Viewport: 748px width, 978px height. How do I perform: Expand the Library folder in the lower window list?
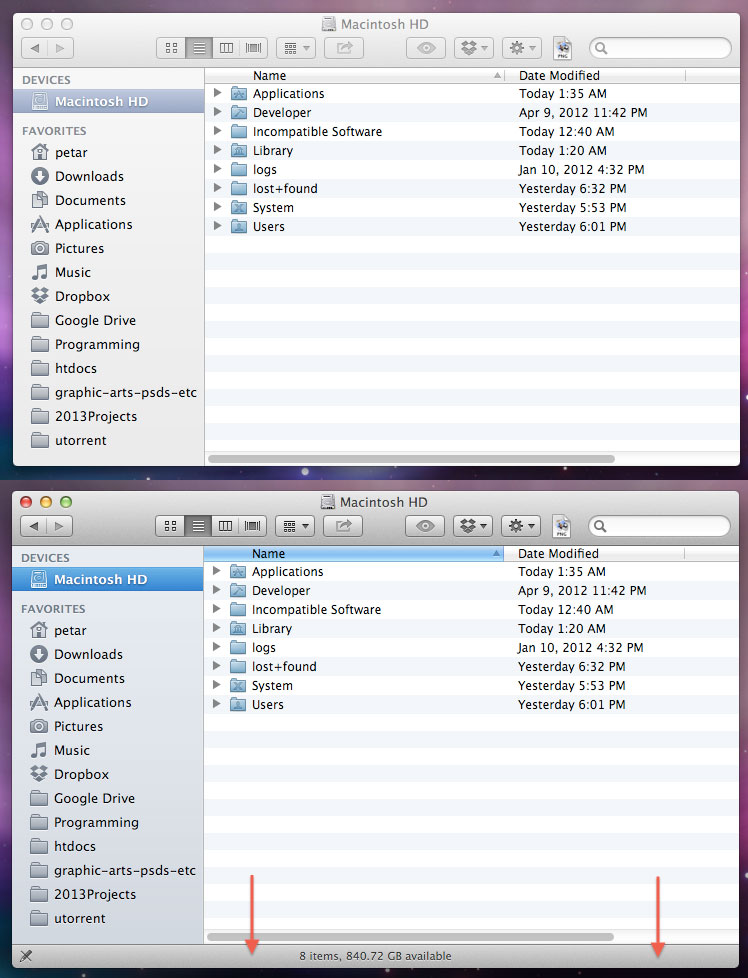click(x=216, y=628)
